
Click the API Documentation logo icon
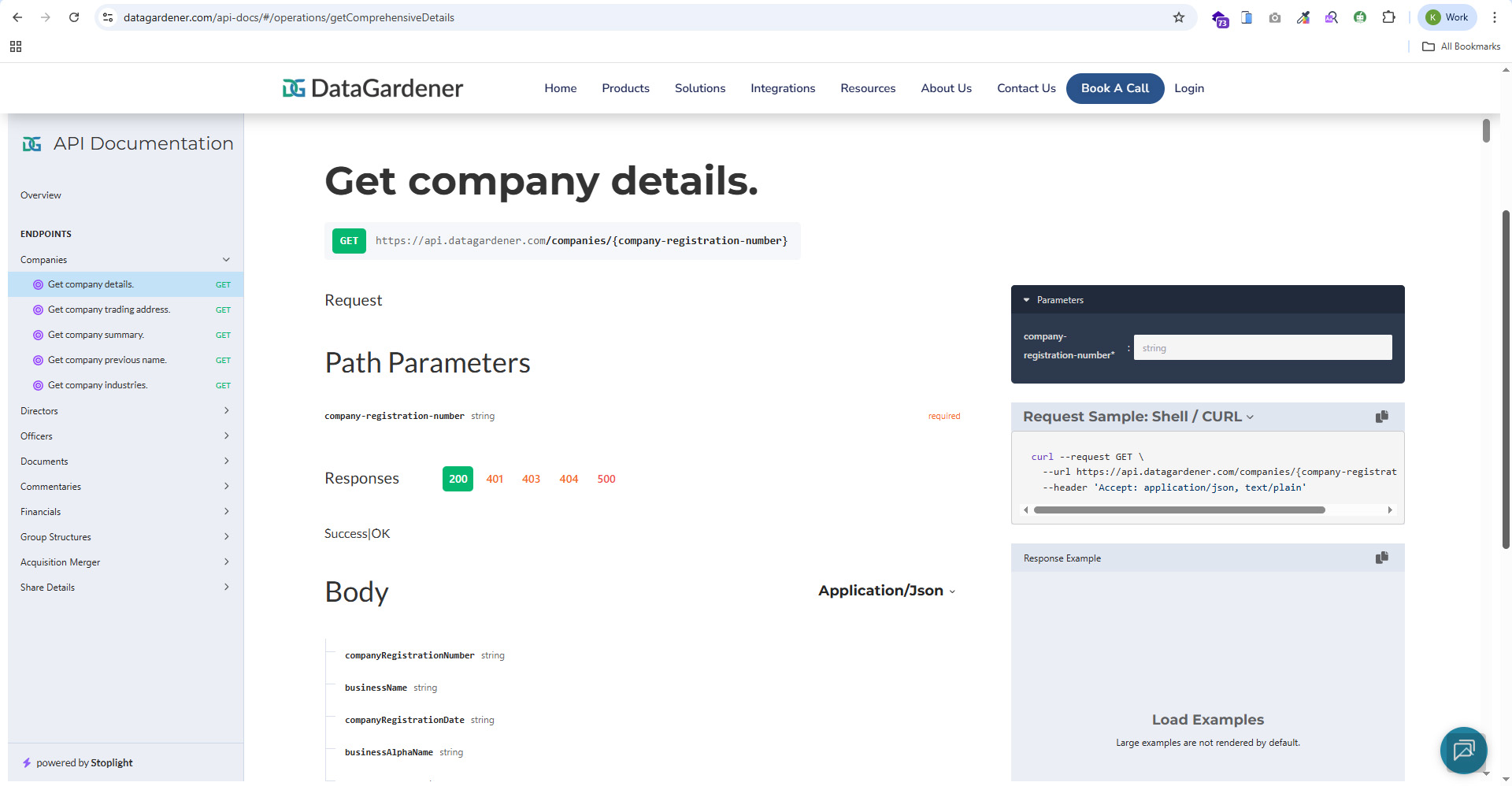coord(32,144)
